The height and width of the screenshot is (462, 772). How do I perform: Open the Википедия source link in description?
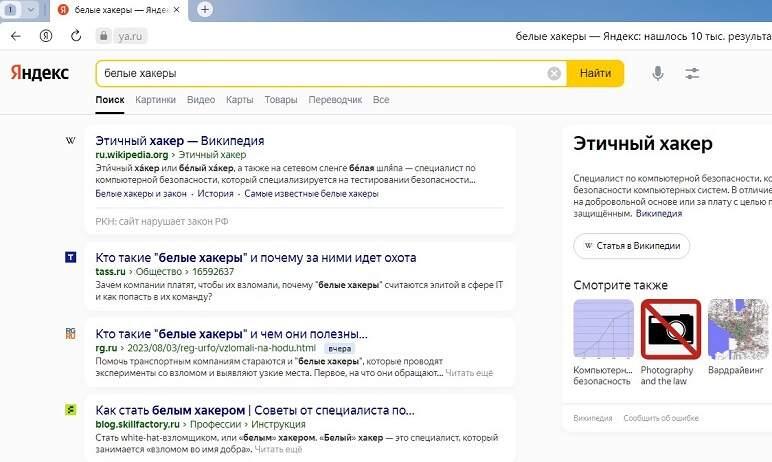[x=659, y=213]
